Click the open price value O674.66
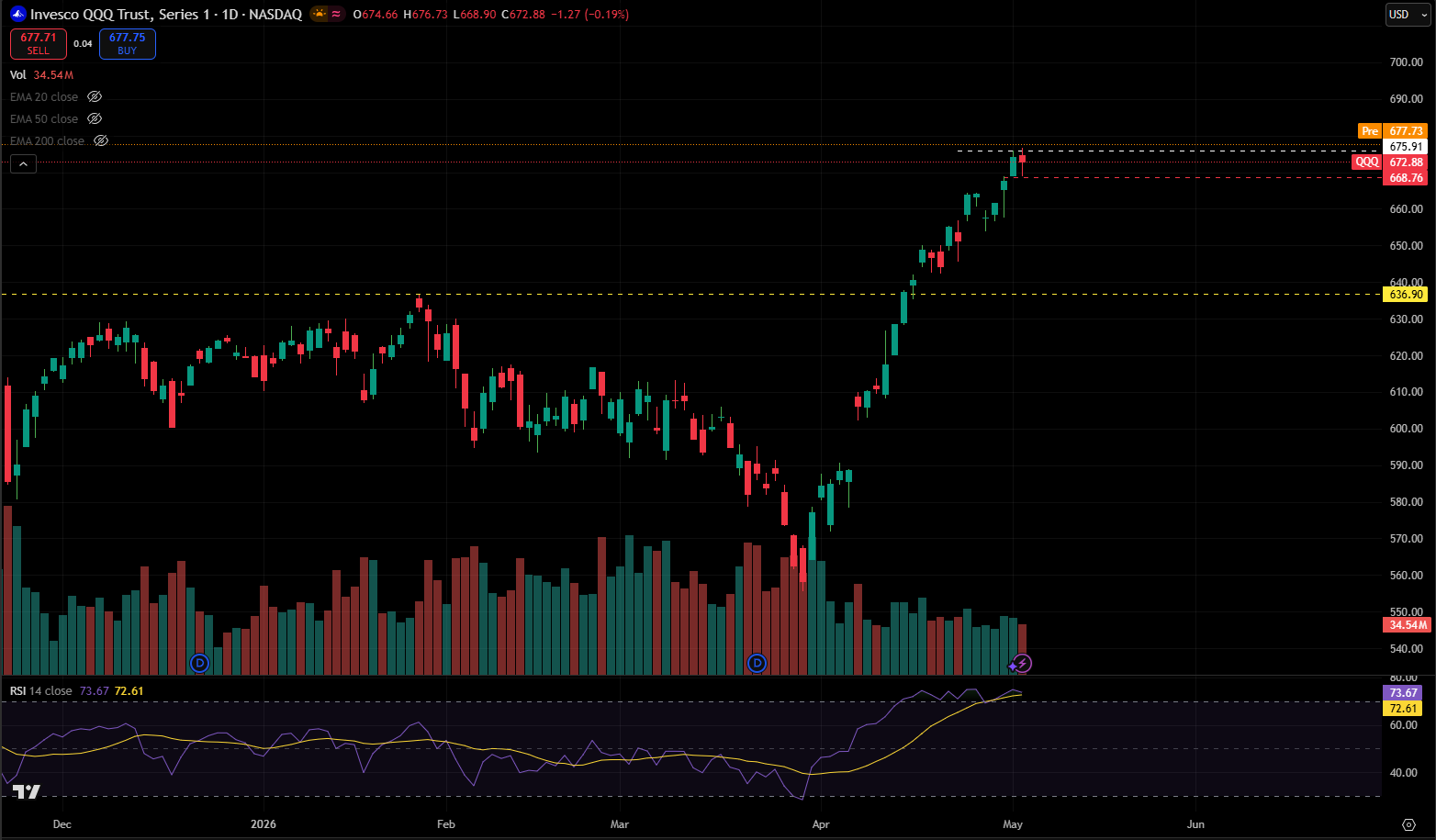This screenshot has width=1436, height=840. pyautogui.click(x=374, y=15)
